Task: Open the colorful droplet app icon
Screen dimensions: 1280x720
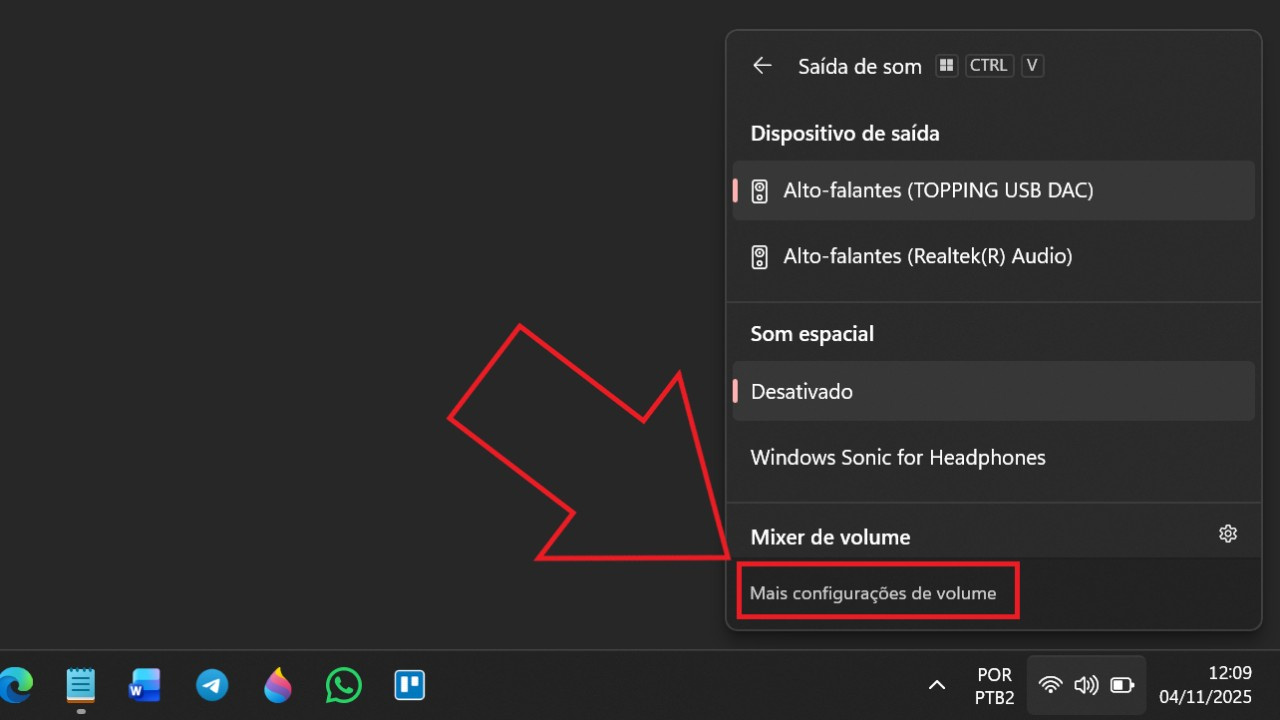Action: click(278, 685)
